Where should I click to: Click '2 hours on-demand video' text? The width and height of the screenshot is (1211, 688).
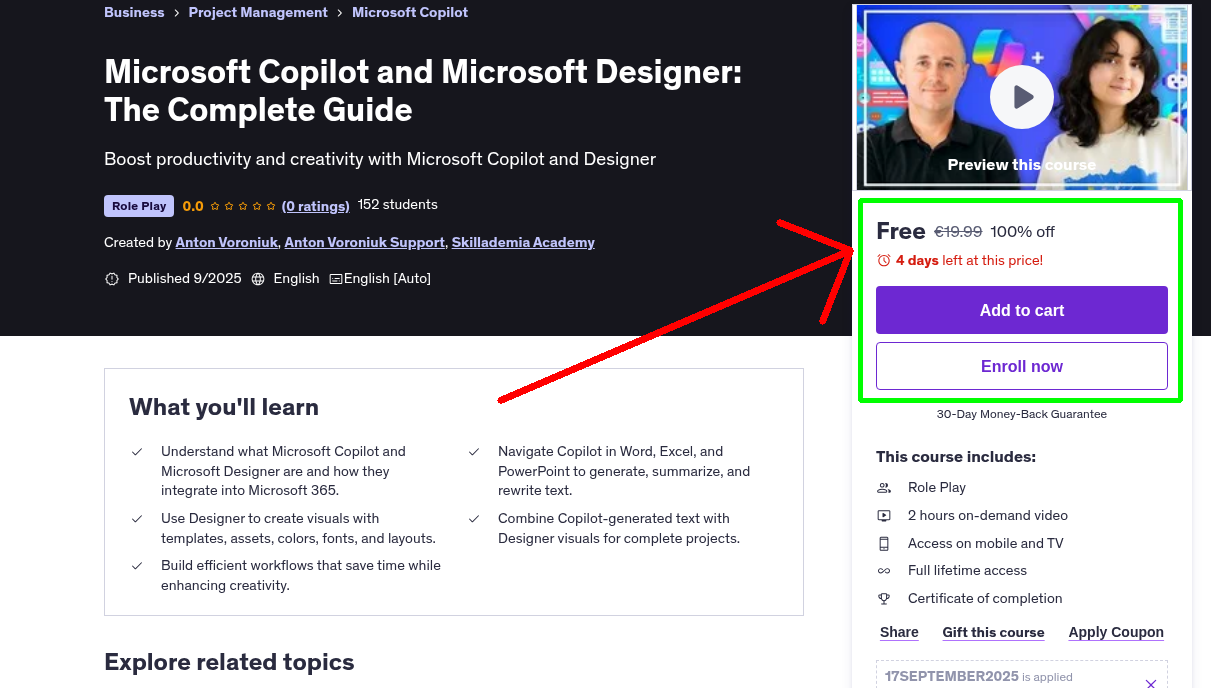point(988,516)
